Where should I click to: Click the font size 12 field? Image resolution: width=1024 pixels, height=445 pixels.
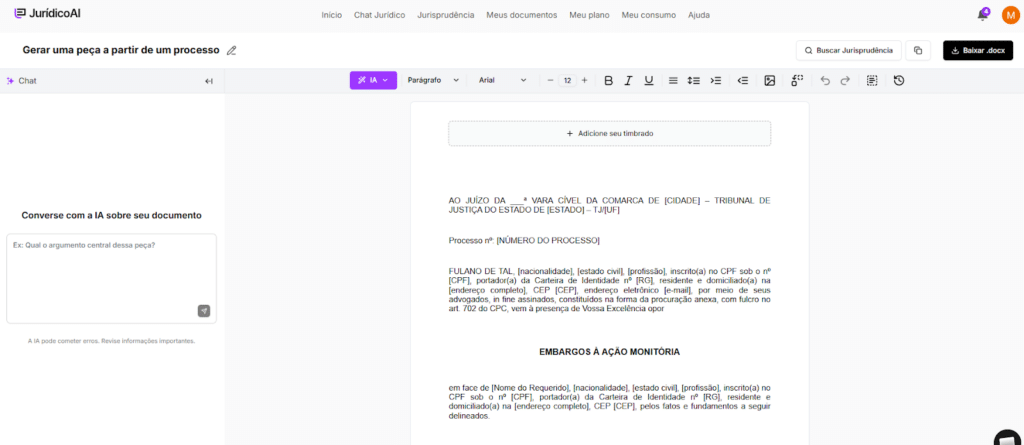[x=568, y=80]
